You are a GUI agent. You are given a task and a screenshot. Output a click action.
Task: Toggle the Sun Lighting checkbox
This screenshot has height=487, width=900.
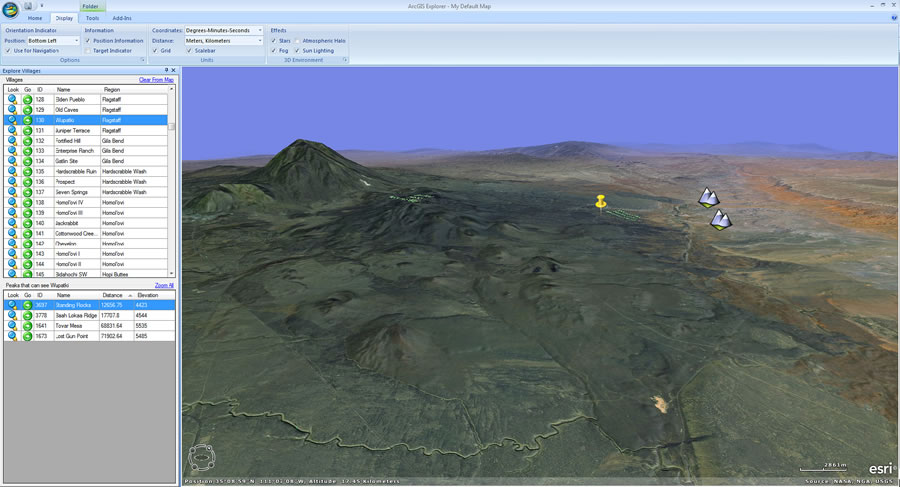[297, 51]
